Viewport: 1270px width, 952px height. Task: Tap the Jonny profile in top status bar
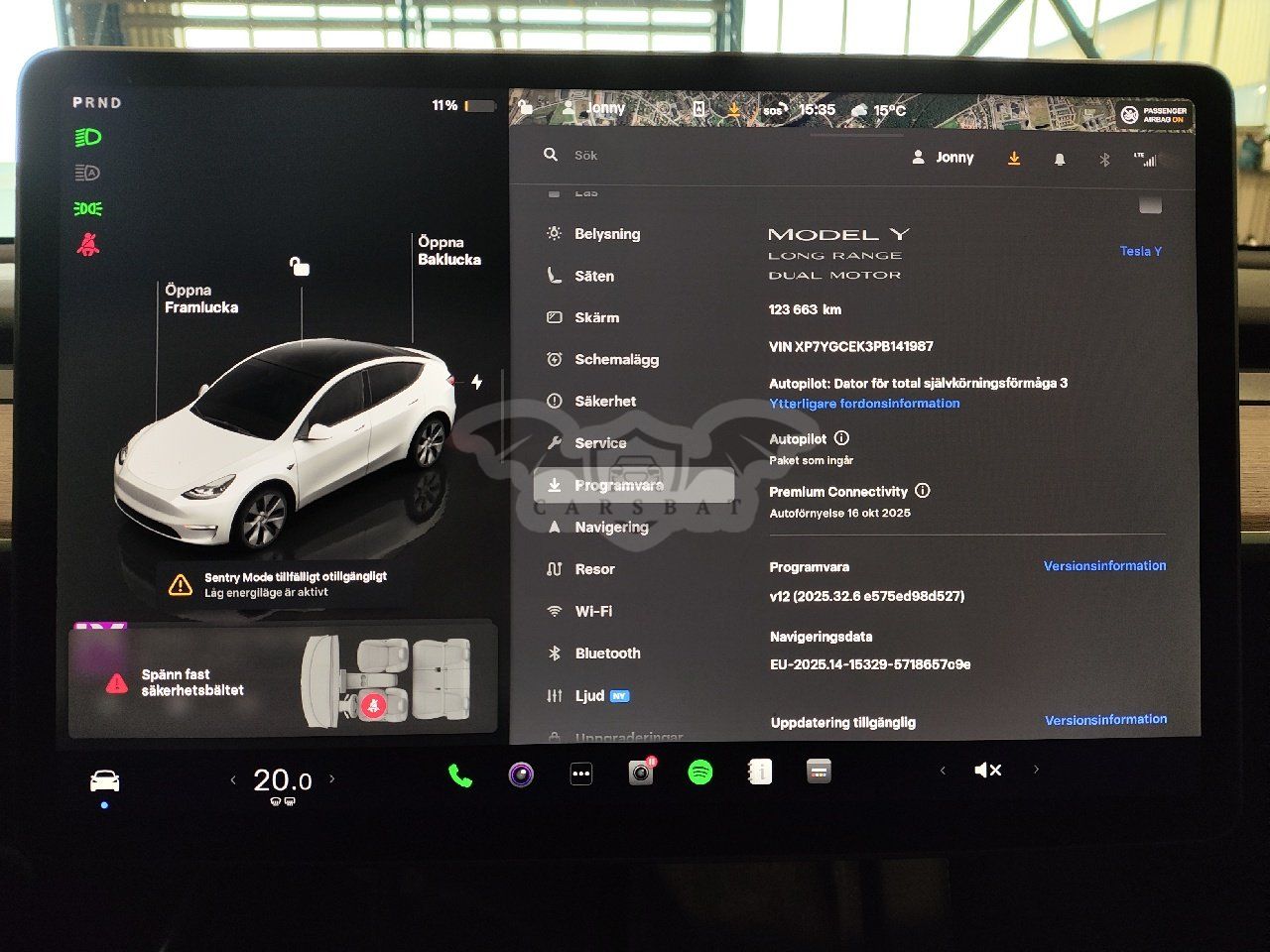[x=593, y=108]
